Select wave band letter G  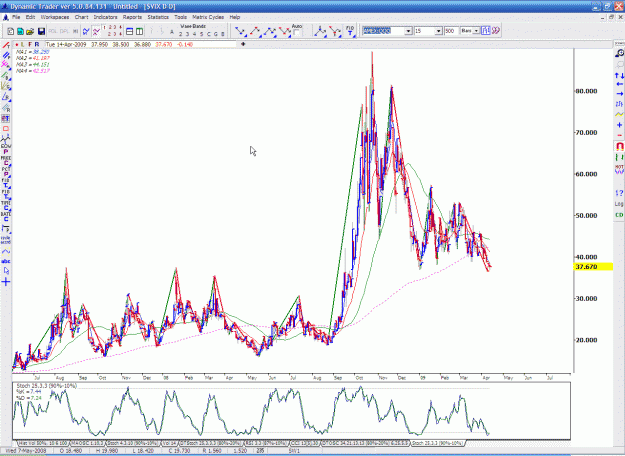click(x=216, y=34)
